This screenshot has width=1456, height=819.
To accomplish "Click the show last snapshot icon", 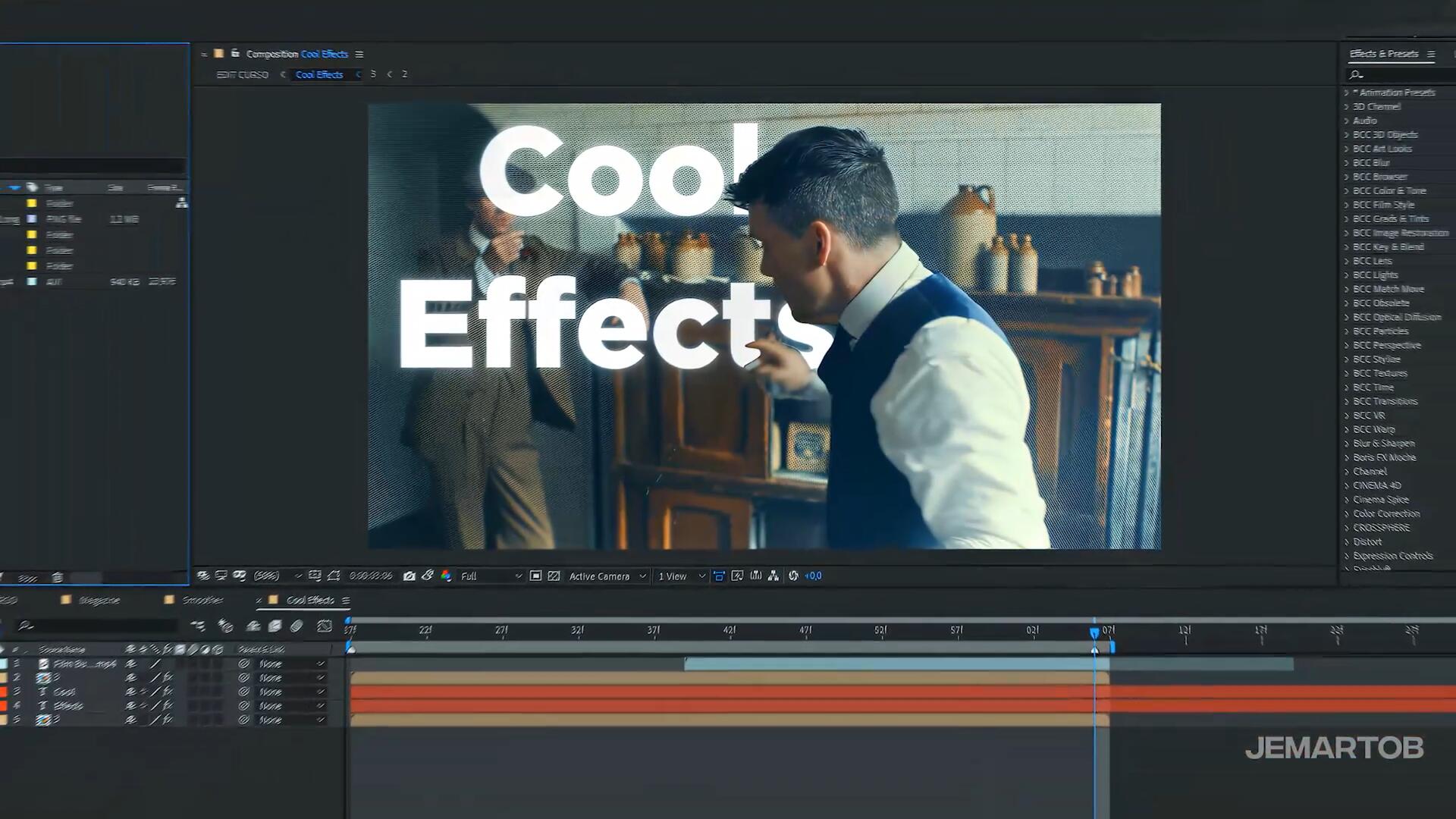I will (x=428, y=576).
